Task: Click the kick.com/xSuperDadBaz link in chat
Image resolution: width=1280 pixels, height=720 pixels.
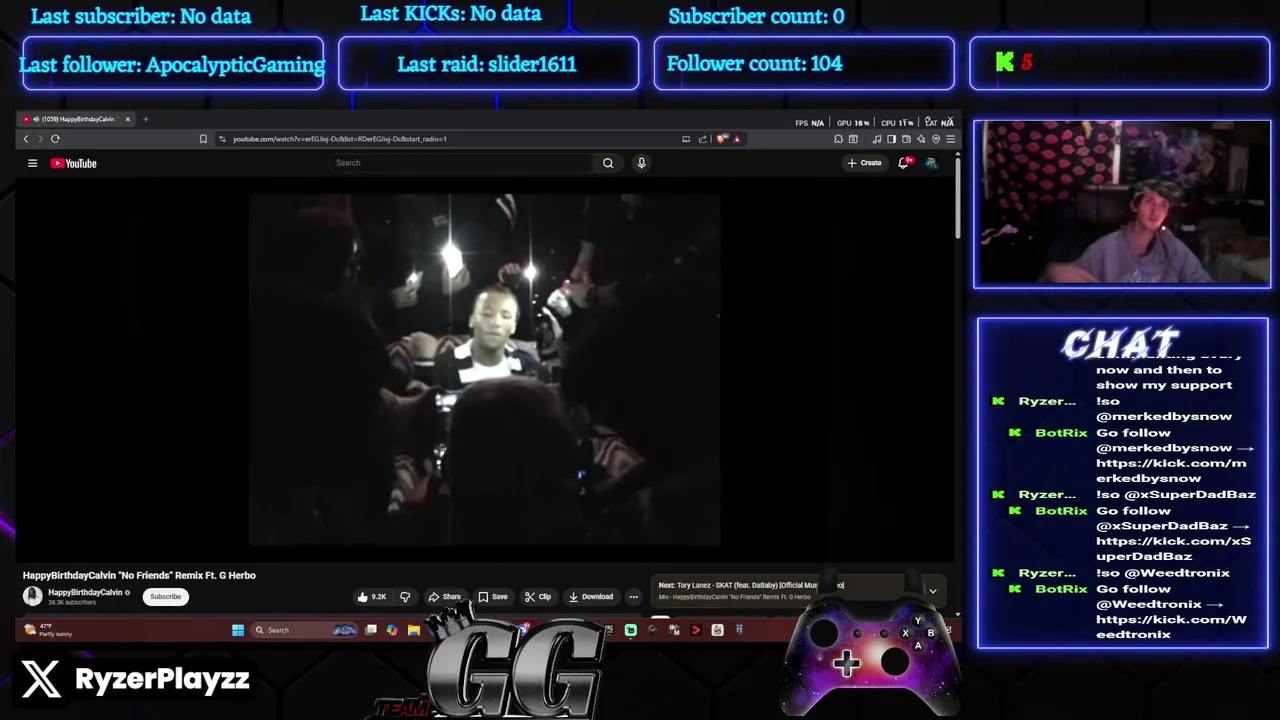Action: tap(1173, 548)
